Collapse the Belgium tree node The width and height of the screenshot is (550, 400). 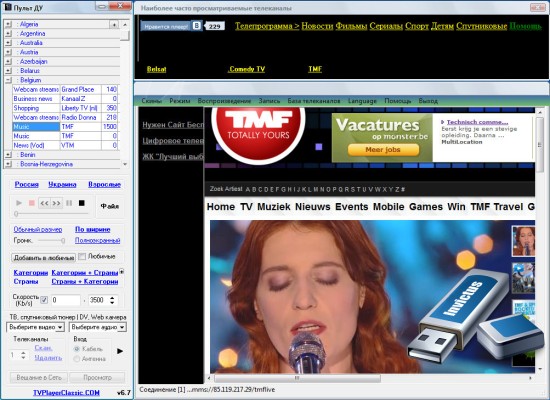pos(8,80)
